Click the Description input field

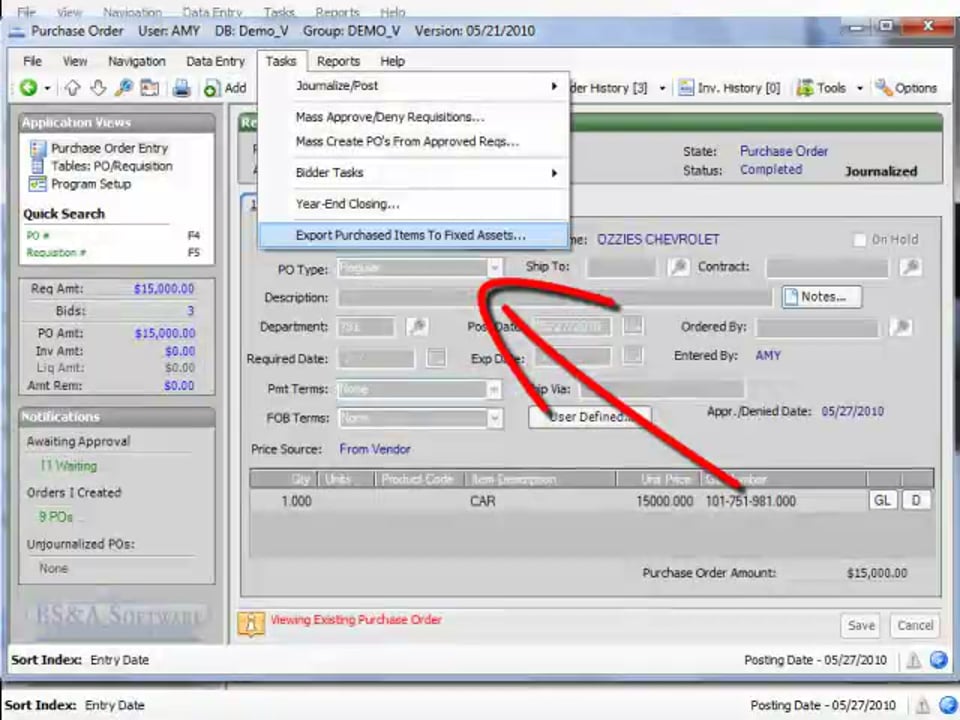[x=555, y=298]
